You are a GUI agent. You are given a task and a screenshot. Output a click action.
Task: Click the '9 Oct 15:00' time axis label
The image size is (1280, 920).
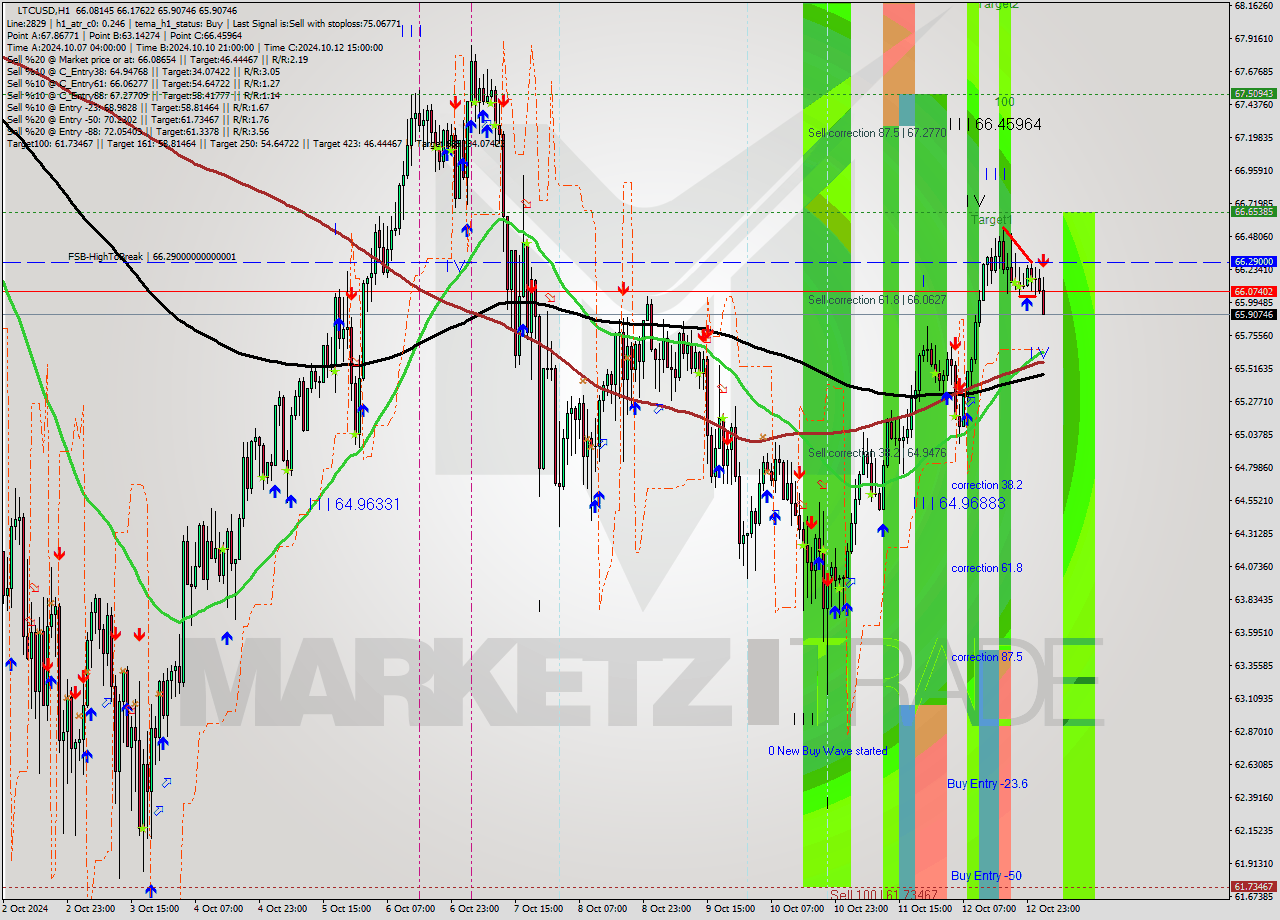click(x=731, y=909)
